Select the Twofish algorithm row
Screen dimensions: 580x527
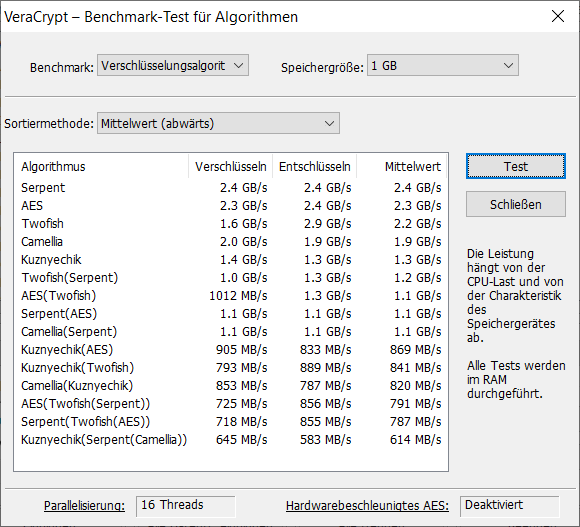(x=231, y=224)
